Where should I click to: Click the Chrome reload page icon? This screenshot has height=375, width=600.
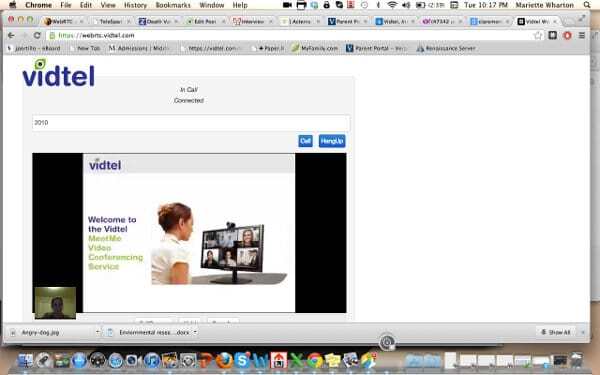click(x=37, y=35)
